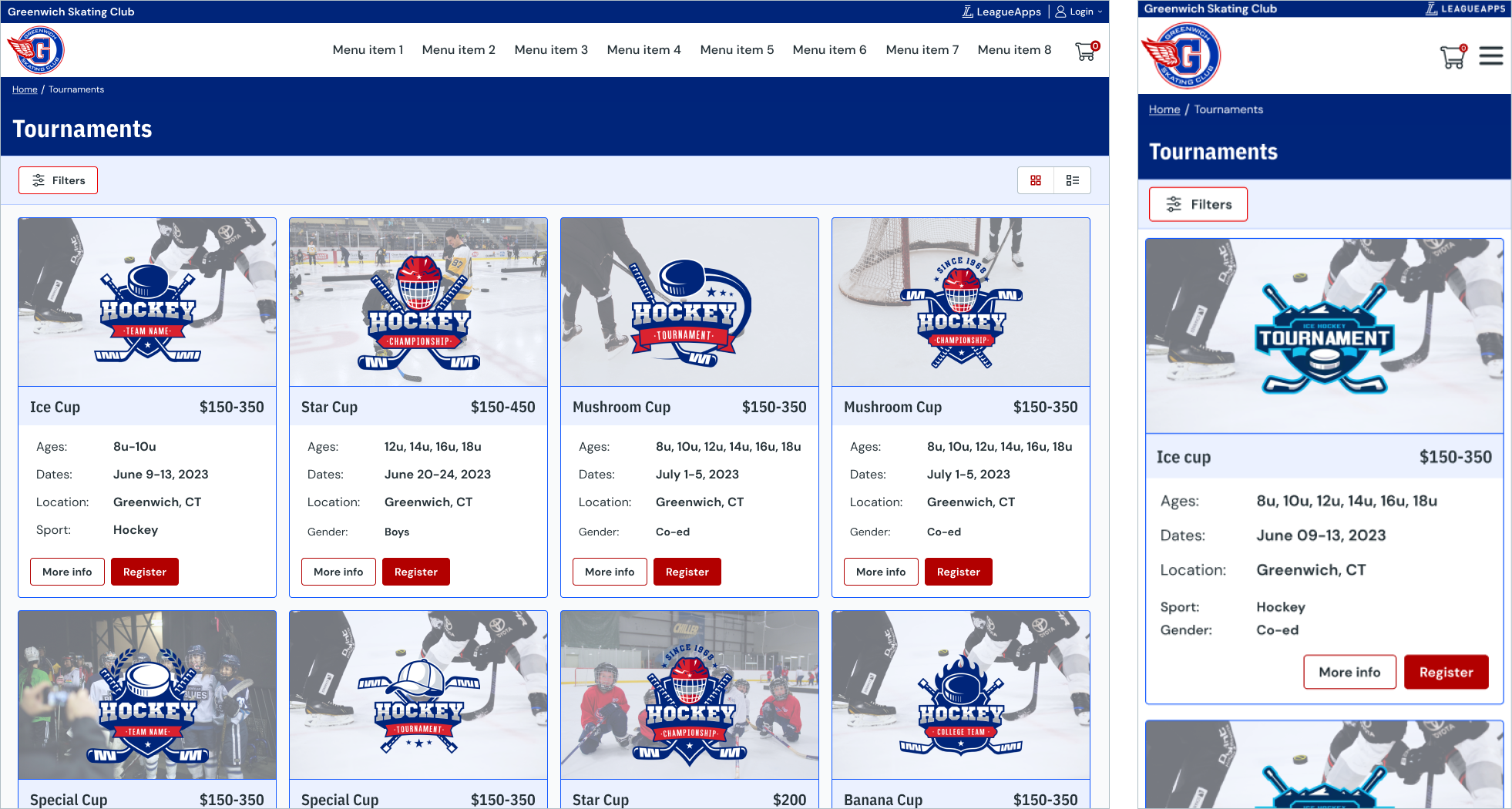Click More info on second Mushroom Cup card

pos(881,572)
